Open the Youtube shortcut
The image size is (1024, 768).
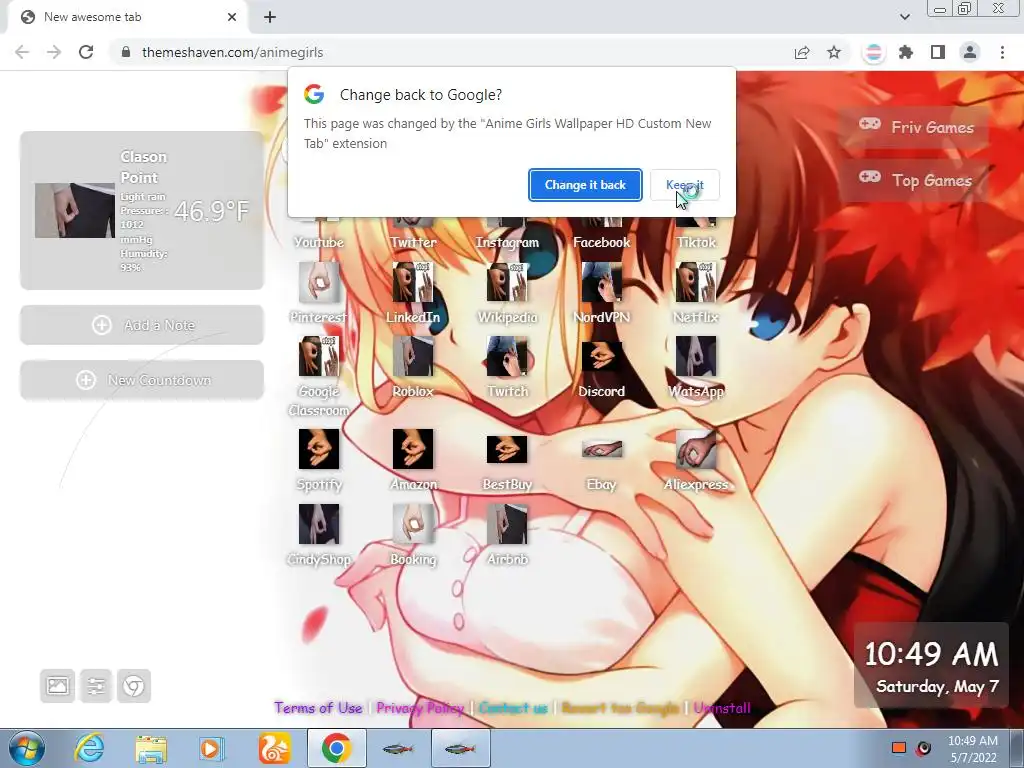pos(319,242)
